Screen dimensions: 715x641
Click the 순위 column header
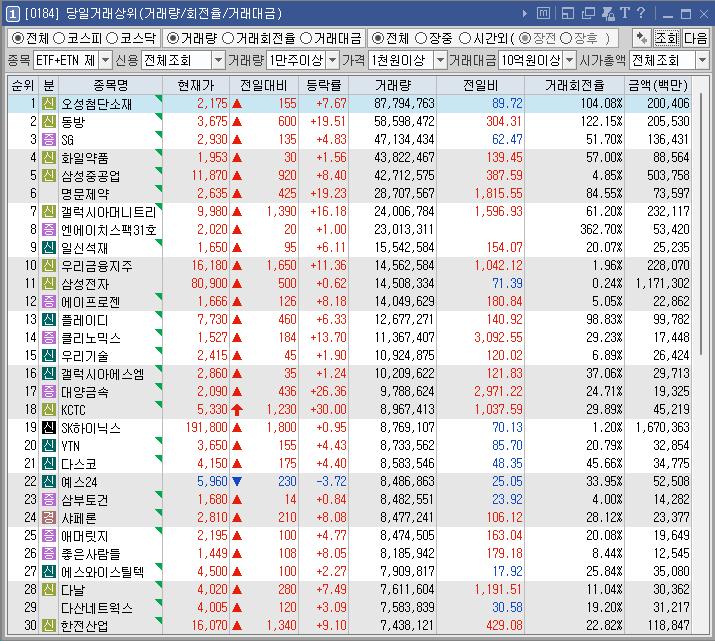23,85
